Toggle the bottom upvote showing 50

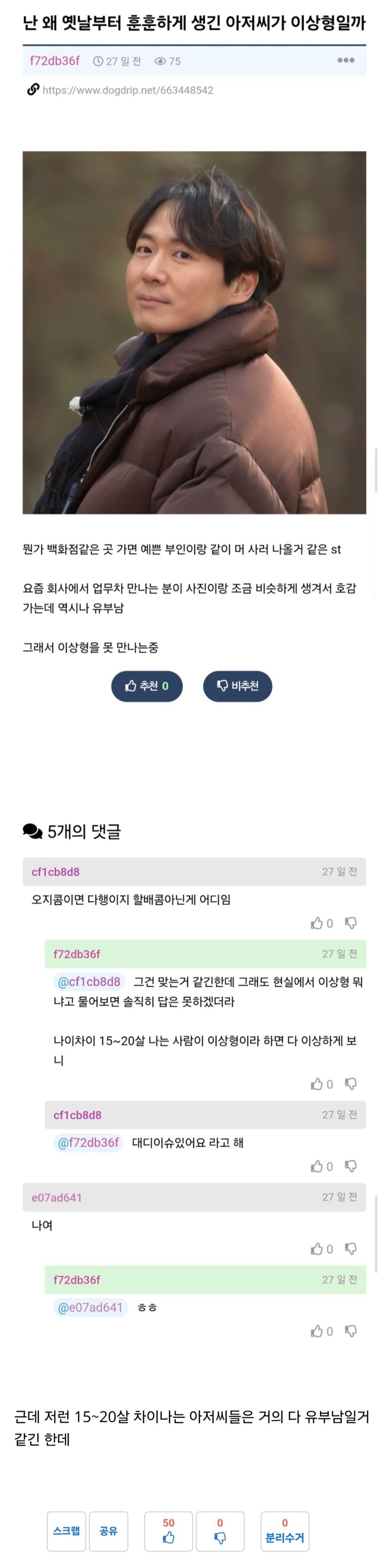click(x=169, y=1530)
